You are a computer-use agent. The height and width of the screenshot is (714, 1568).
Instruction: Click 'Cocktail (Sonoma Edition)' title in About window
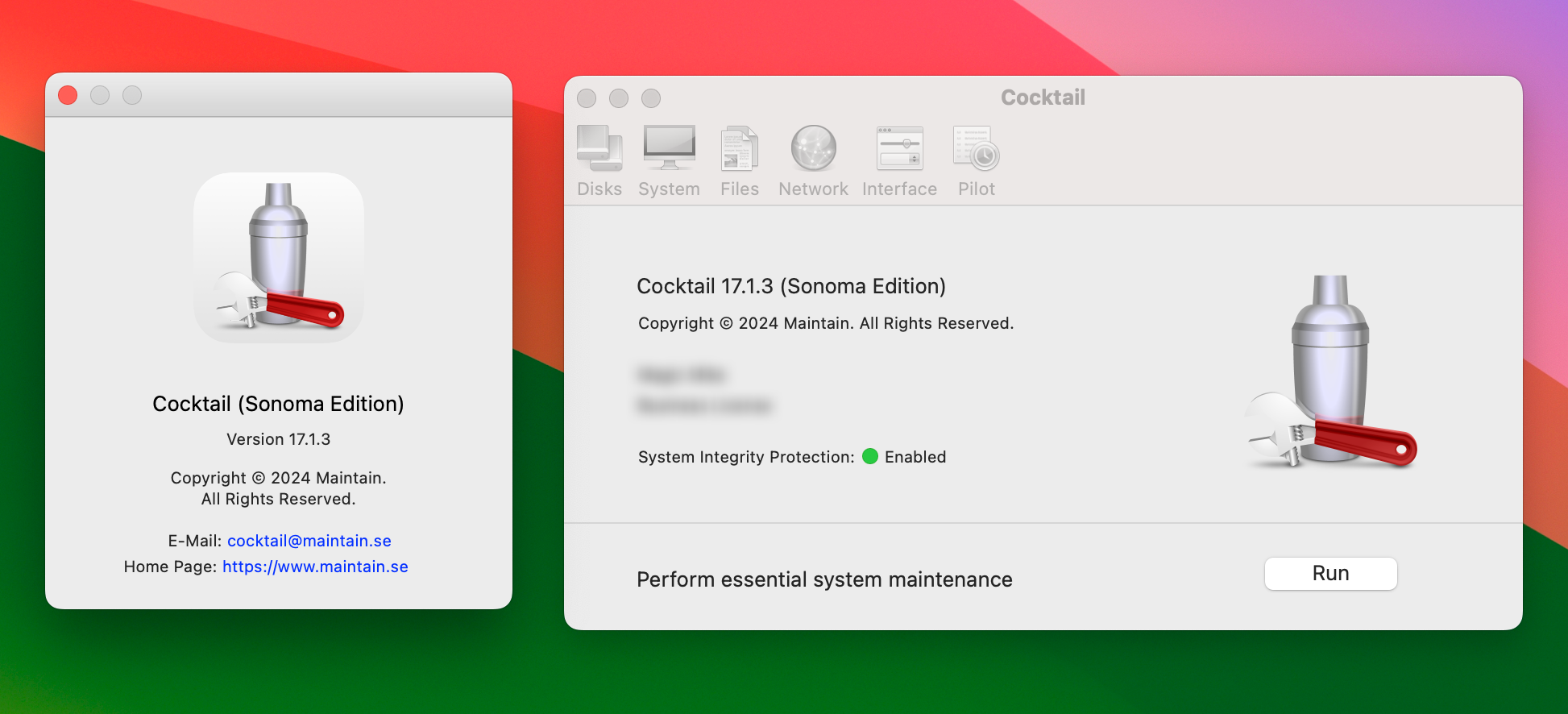click(279, 404)
